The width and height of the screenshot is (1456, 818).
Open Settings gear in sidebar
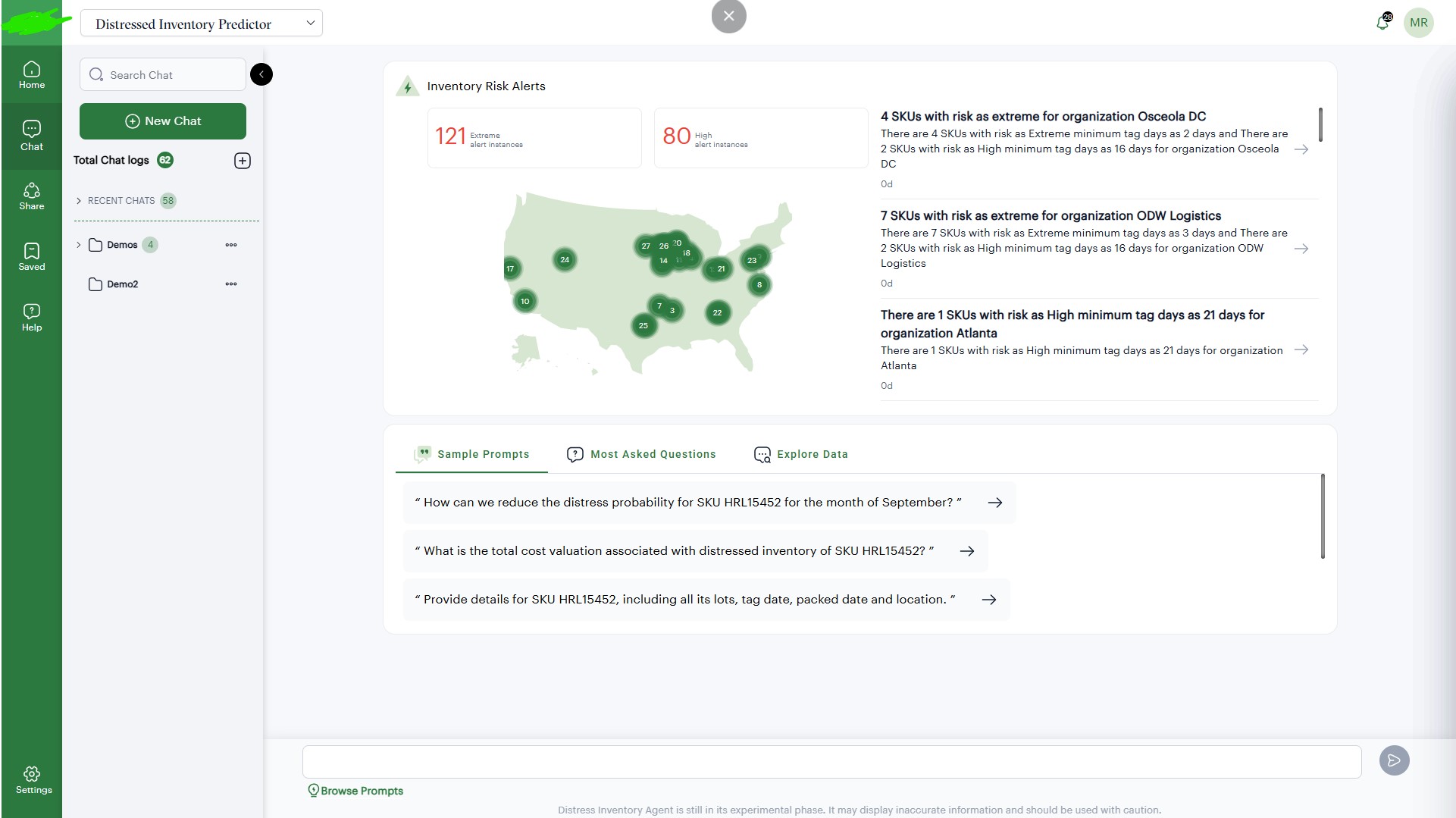pyautogui.click(x=32, y=779)
